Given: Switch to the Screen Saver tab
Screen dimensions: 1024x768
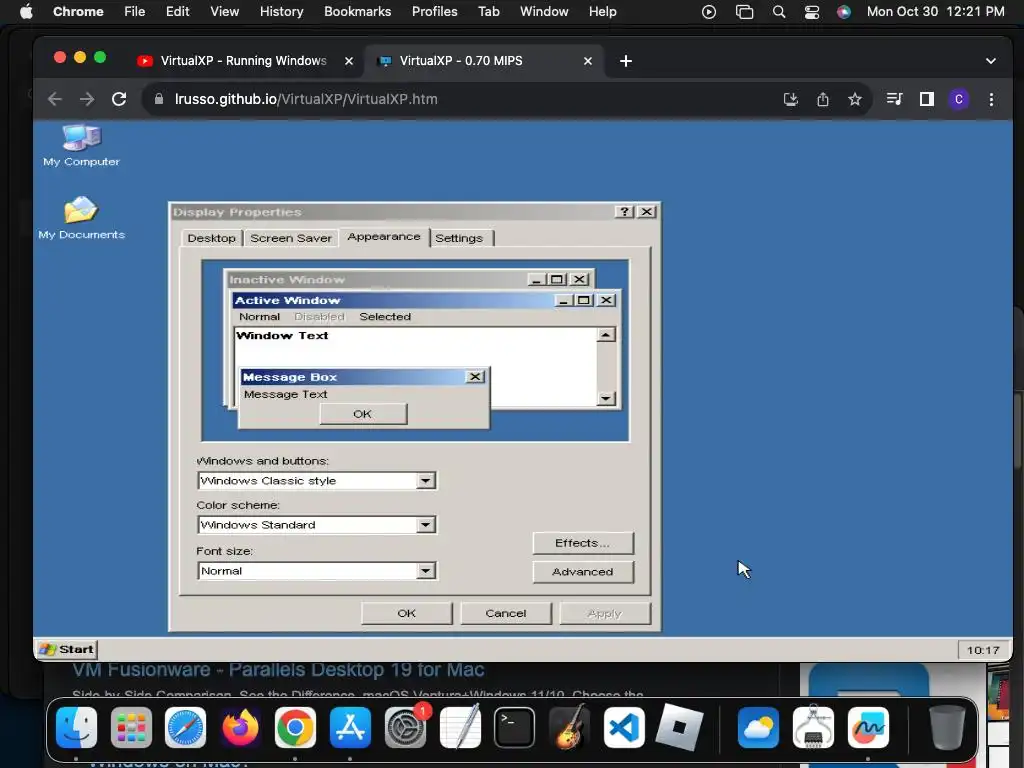Looking at the screenshot, I should pos(291,238).
